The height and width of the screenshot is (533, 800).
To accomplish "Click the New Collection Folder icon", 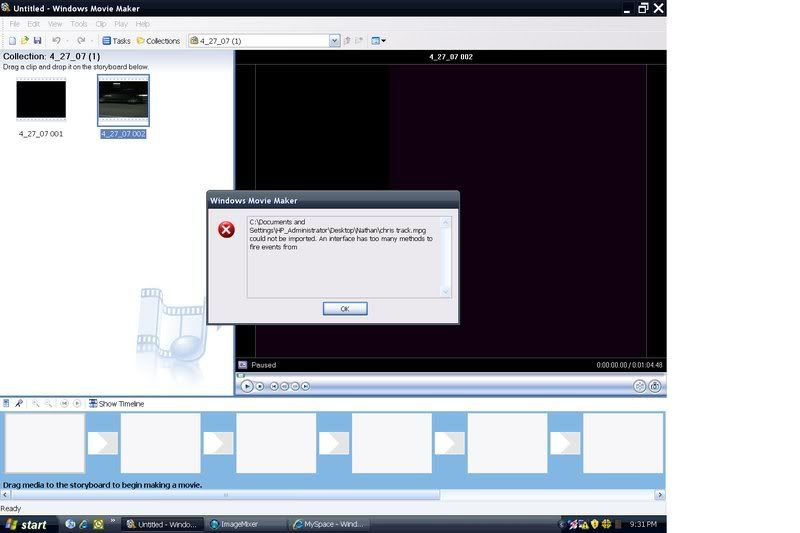I will tap(359, 41).
